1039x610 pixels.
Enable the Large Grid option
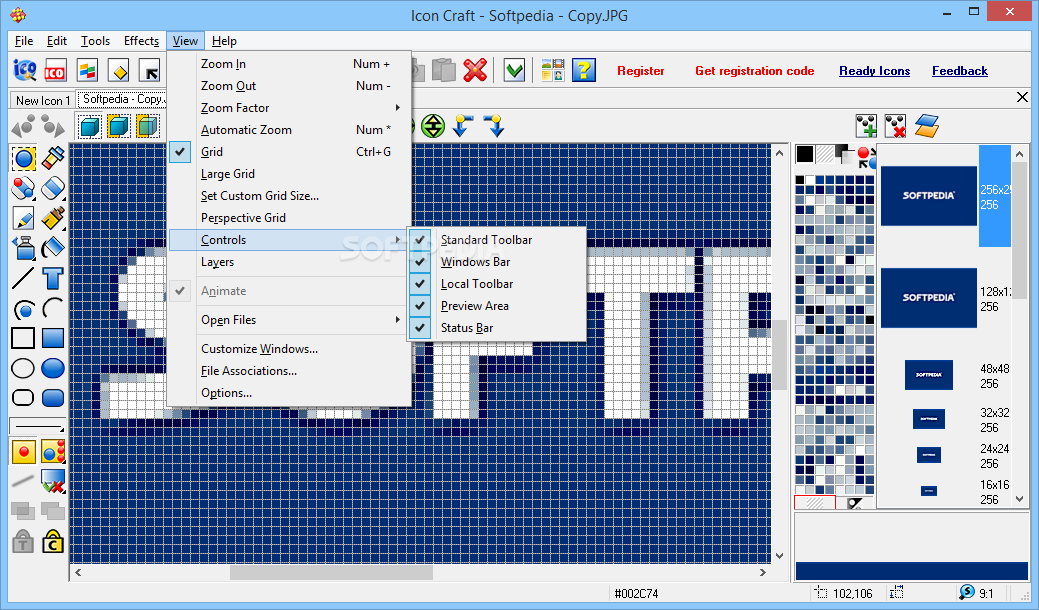click(x=290, y=174)
